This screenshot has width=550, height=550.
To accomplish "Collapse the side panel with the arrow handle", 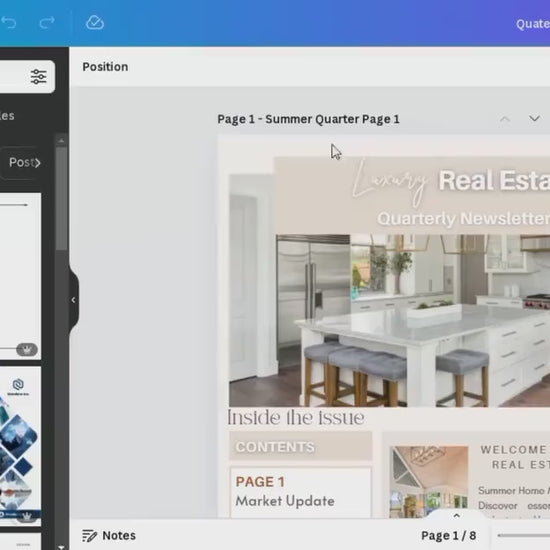I will tap(73, 300).
